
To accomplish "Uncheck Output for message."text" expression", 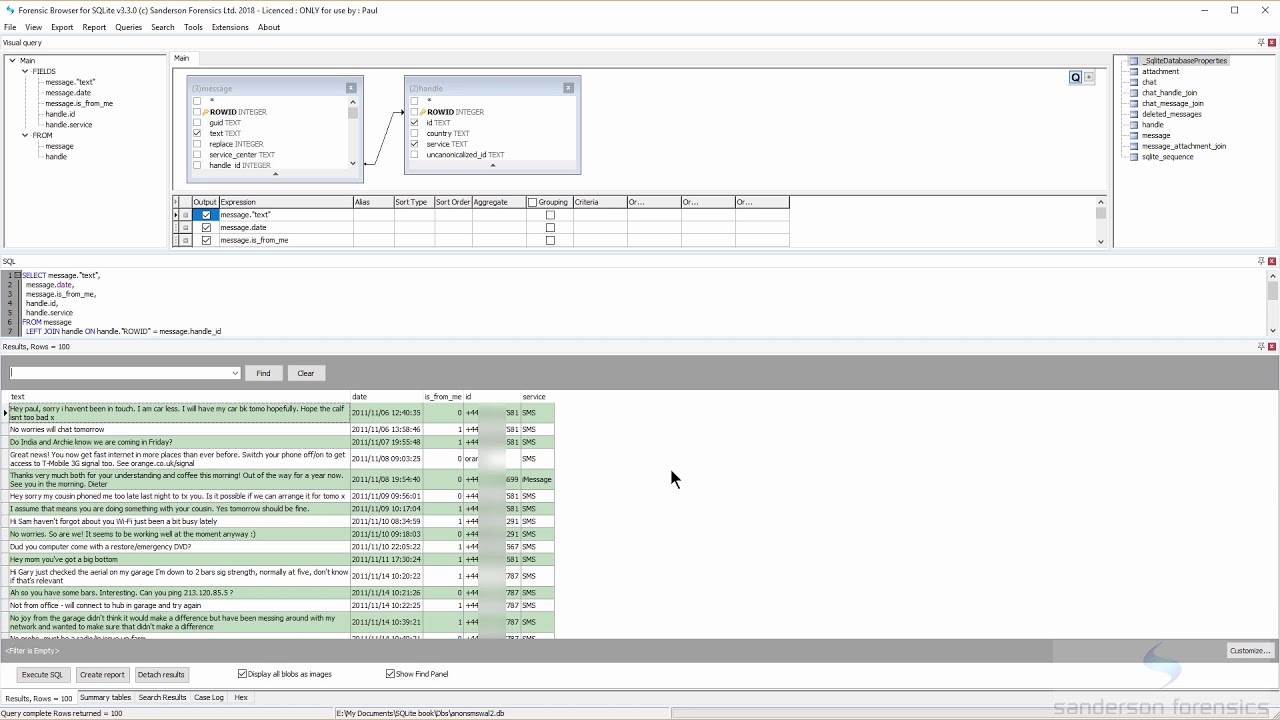I will click(x=206, y=215).
